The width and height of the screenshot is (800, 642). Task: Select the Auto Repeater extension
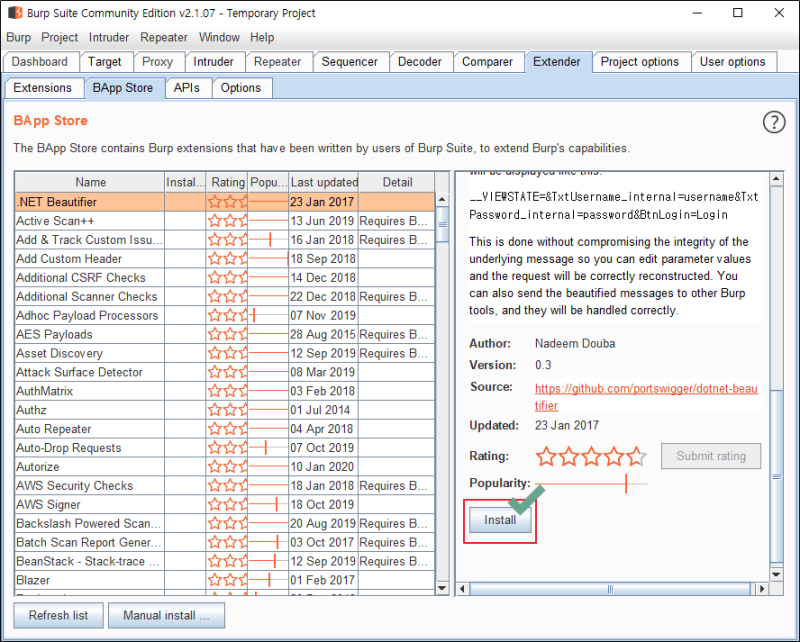(224, 429)
